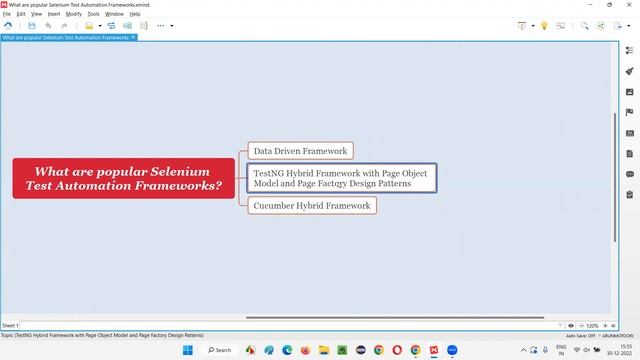Open the Modify menu

pyautogui.click(x=74, y=14)
